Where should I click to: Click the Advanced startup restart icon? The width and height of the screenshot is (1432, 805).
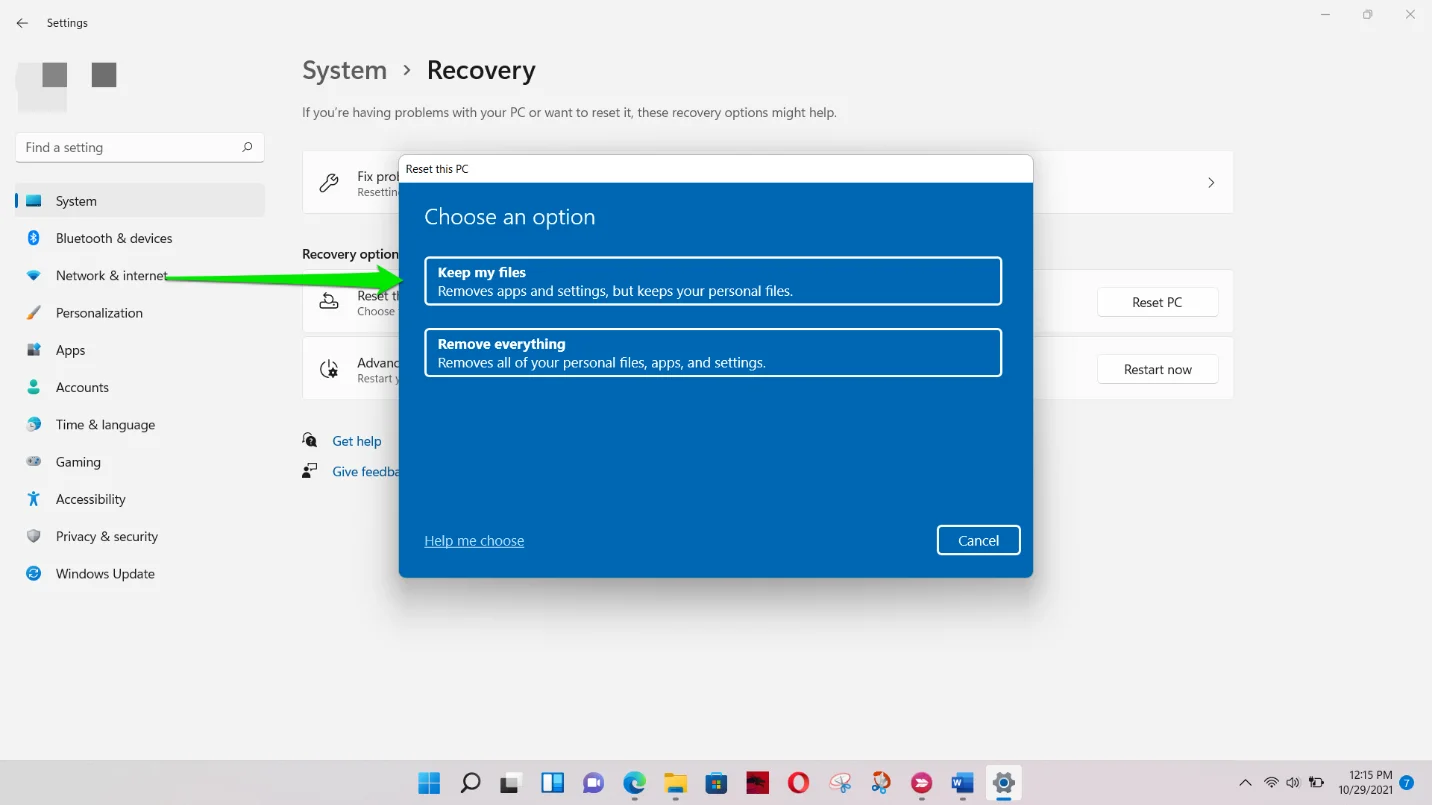329,369
